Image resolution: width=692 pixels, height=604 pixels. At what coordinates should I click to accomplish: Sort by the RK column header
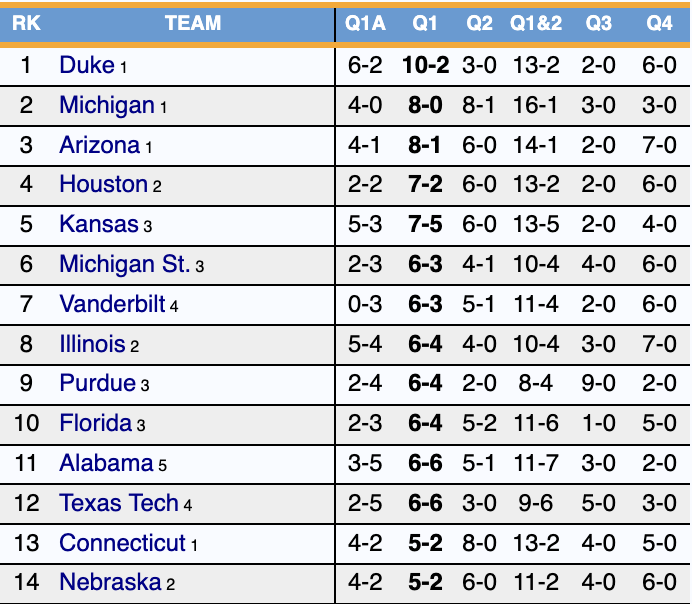(27, 23)
